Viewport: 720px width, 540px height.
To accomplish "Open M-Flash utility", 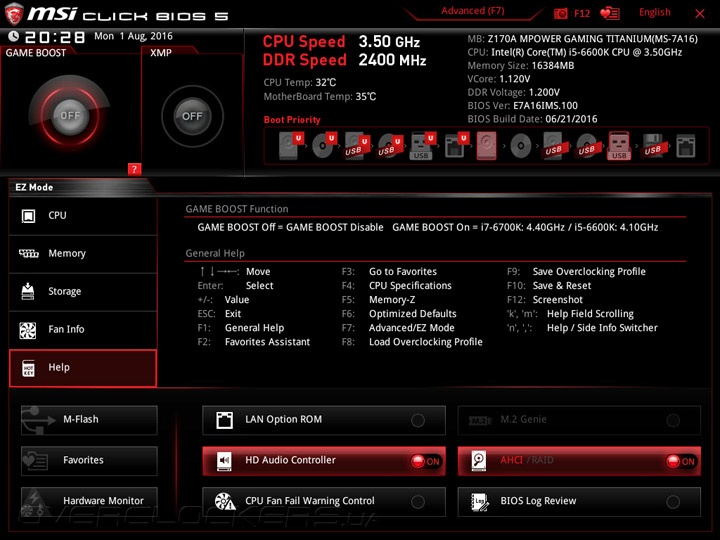I will point(89,420).
